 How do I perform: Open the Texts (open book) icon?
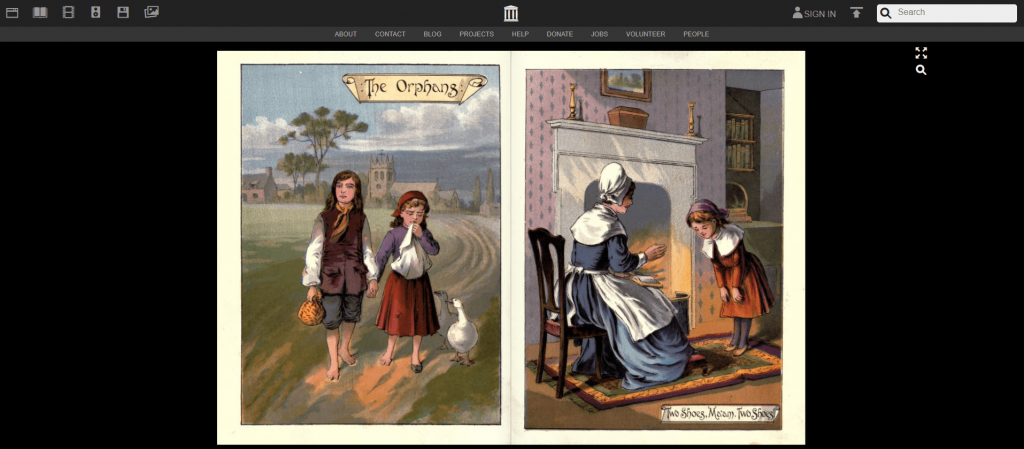coord(40,12)
